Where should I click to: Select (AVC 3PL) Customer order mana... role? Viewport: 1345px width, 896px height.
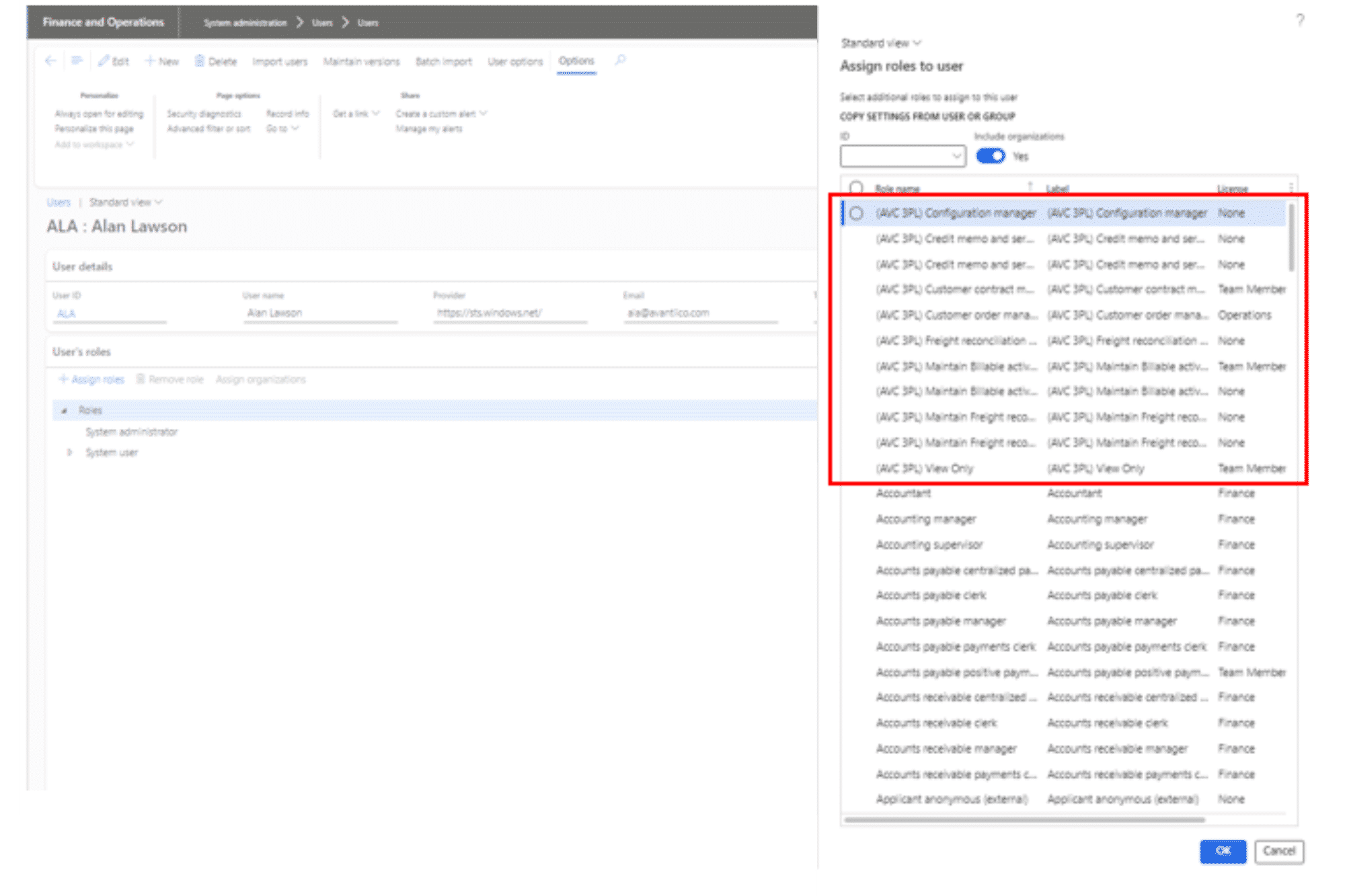coord(1064,315)
